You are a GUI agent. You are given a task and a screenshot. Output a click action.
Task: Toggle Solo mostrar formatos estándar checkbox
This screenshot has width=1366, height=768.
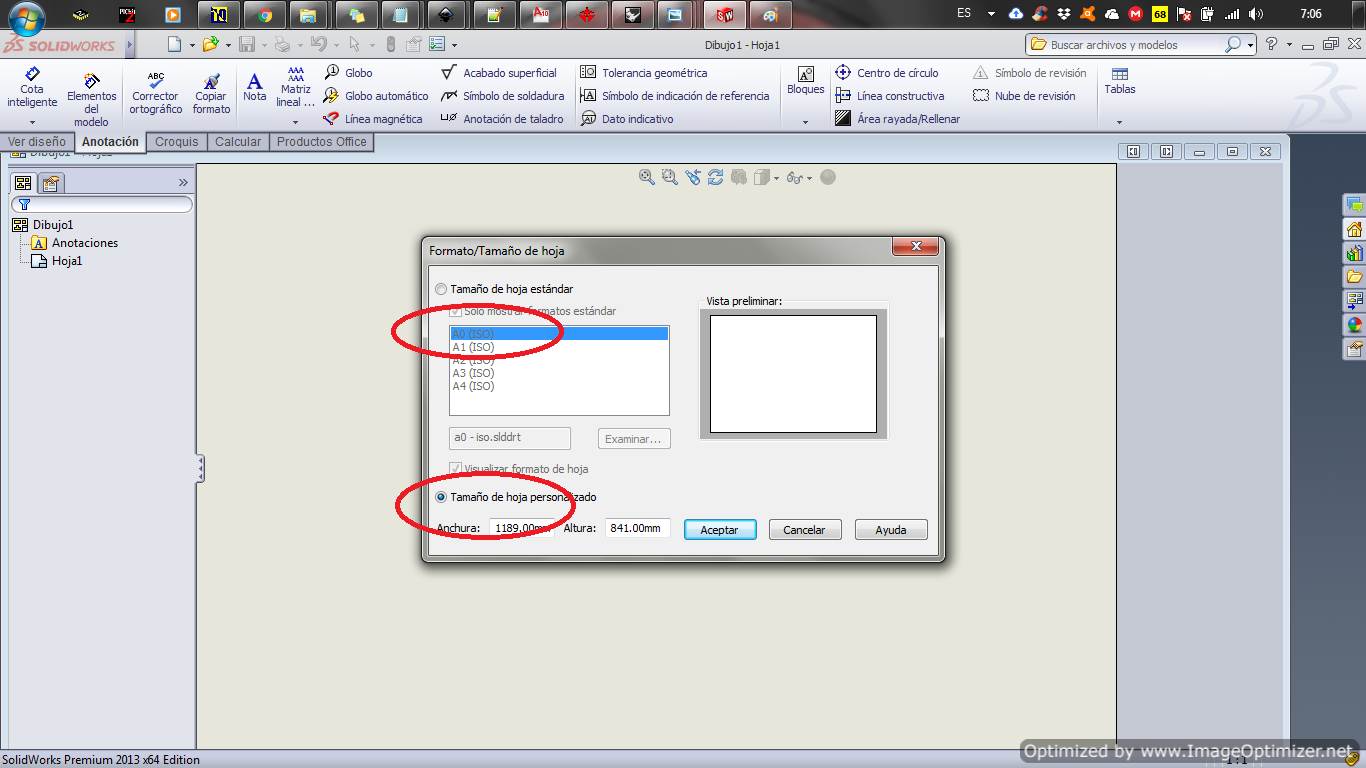coord(456,311)
